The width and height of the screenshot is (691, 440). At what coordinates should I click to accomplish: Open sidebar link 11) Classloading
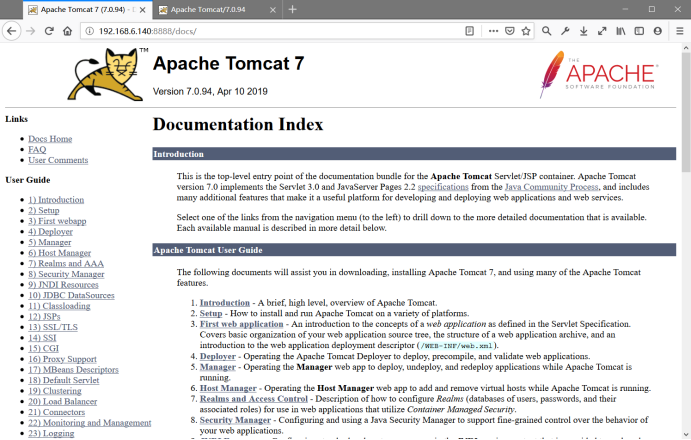click(59, 306)
